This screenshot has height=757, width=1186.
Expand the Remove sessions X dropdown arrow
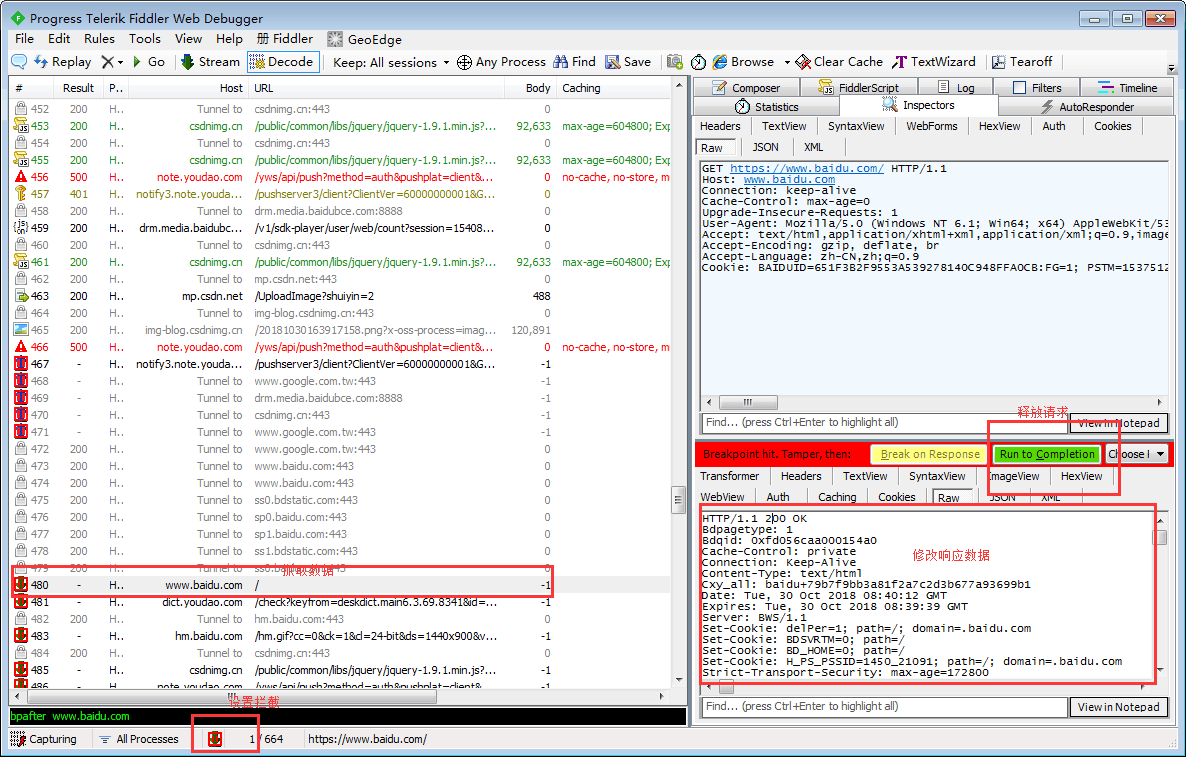tap(120, 63)
